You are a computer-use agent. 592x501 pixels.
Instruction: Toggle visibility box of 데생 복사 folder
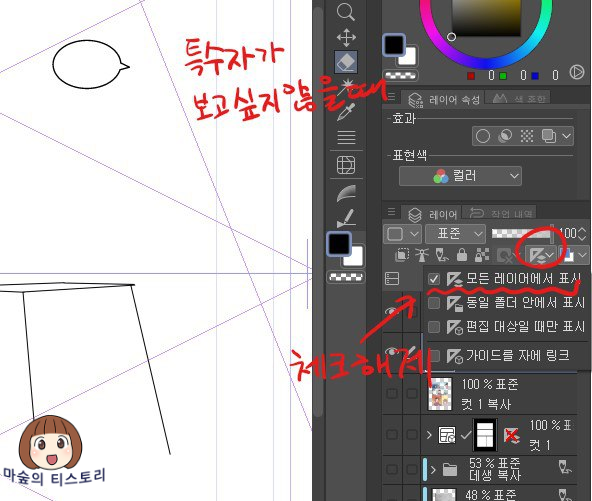[x=392, y=470]
